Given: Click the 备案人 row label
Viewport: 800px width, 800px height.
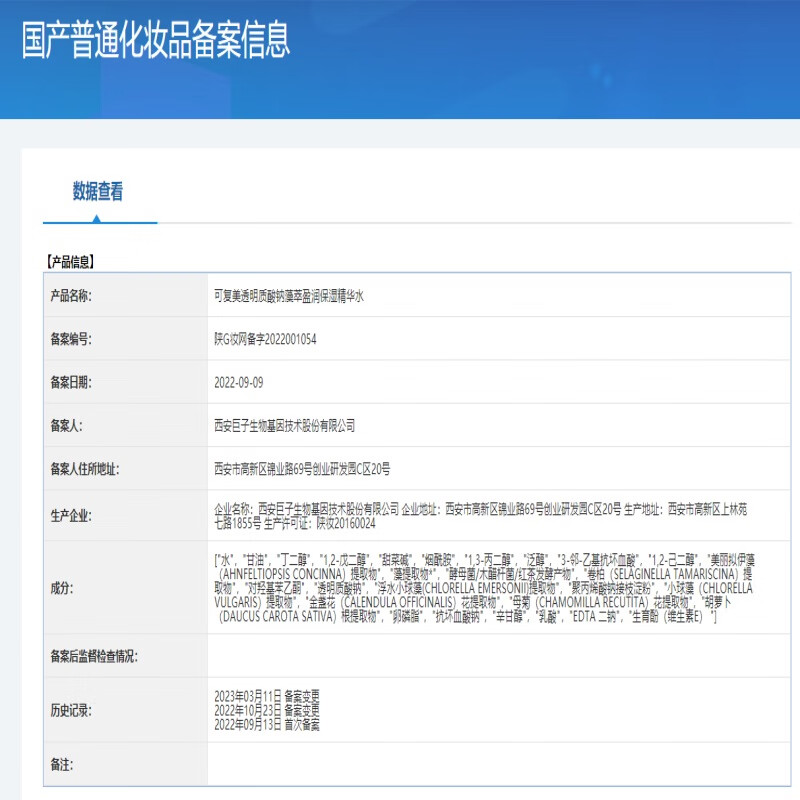Looking at the screenshot, I should [66, 425].
